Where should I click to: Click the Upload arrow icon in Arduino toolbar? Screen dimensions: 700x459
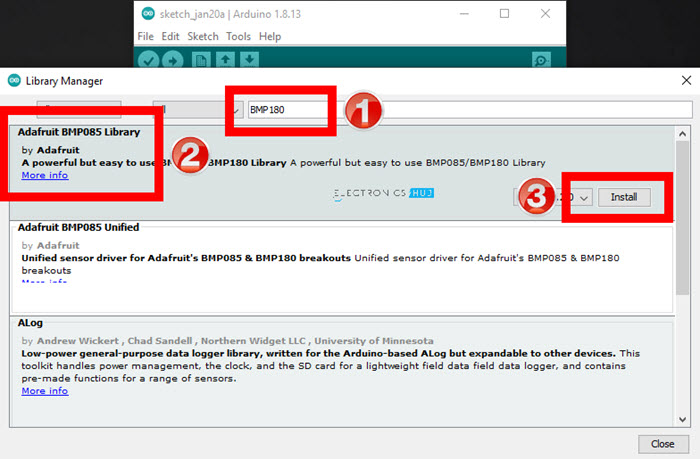point(173,60)
